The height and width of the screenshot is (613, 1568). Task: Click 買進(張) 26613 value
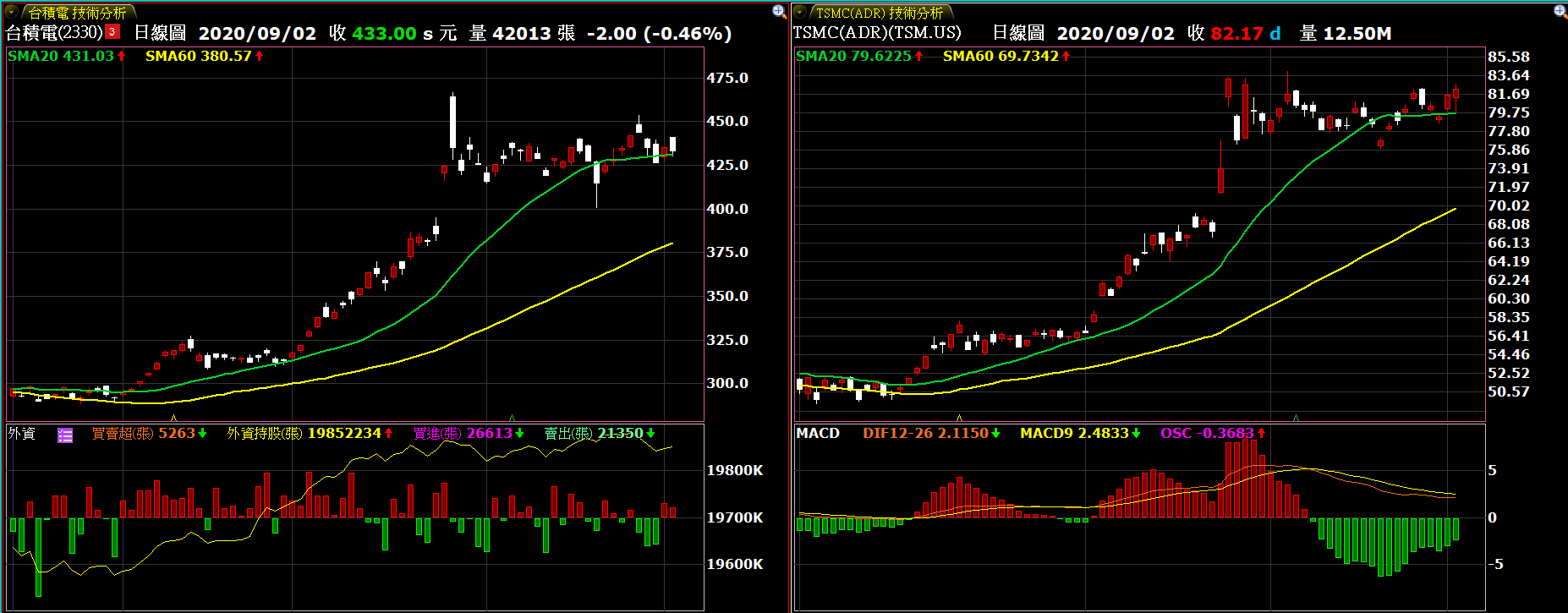[x=469, y=433]
